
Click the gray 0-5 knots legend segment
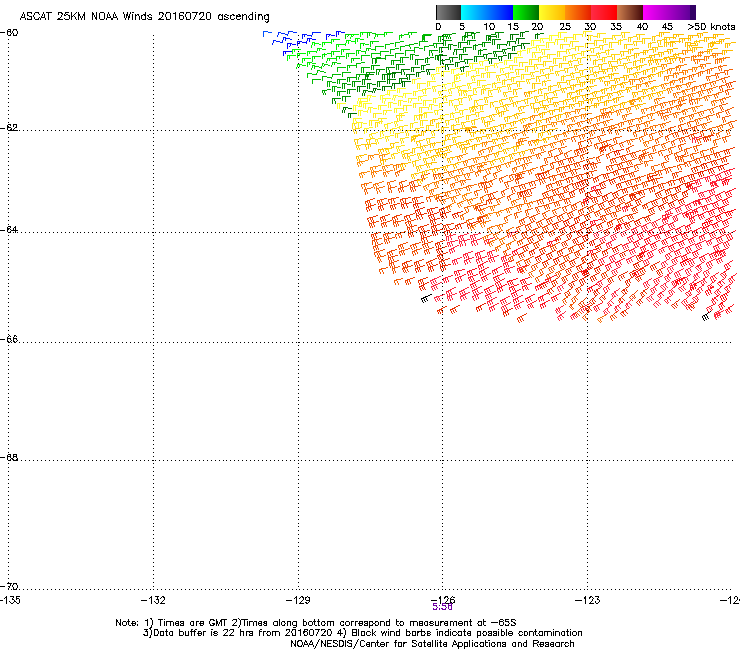point(448,12)
